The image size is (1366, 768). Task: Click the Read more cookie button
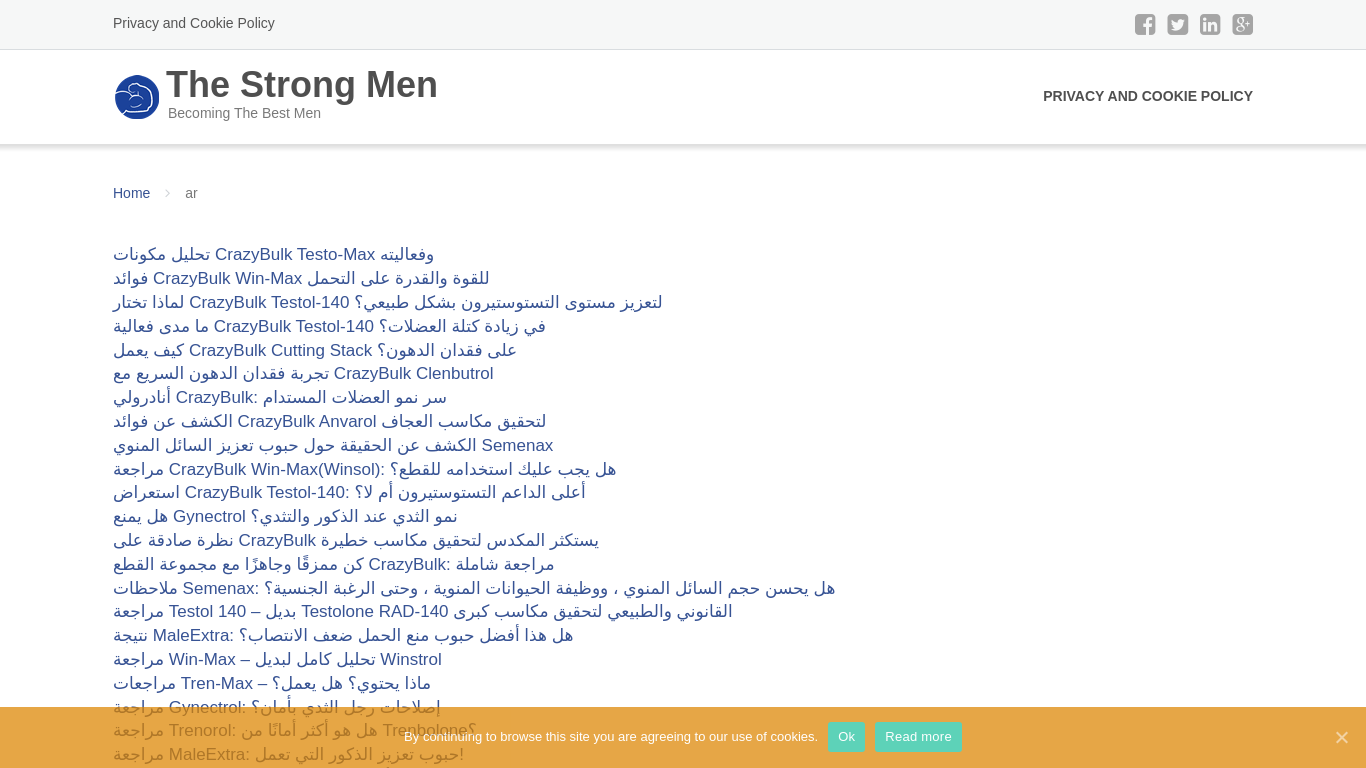click(918, 737)
